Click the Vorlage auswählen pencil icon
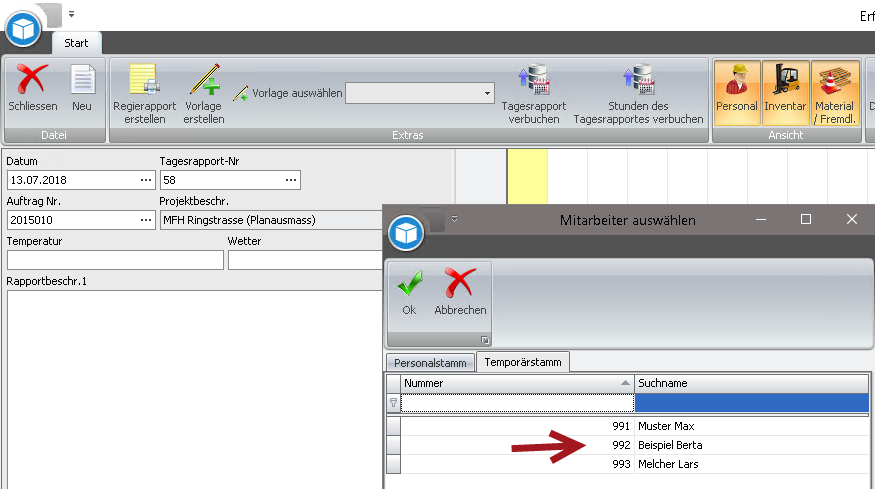875x489 pixels. 241,93
